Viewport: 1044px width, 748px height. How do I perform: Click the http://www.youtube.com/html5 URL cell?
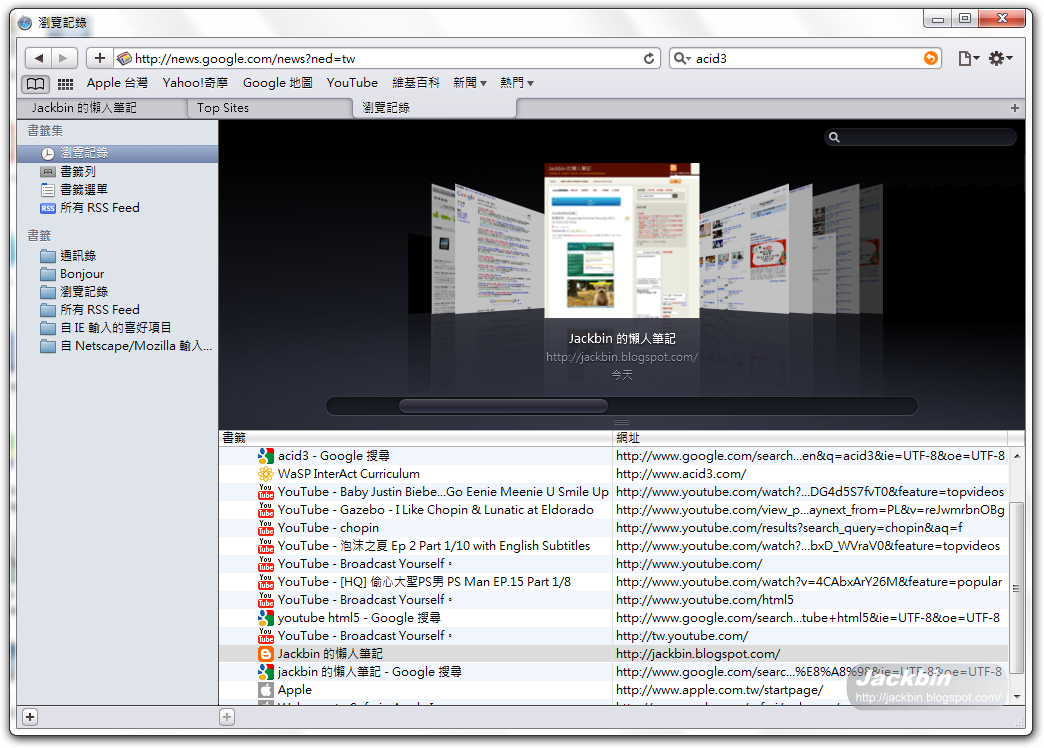[x=810, y=599]
